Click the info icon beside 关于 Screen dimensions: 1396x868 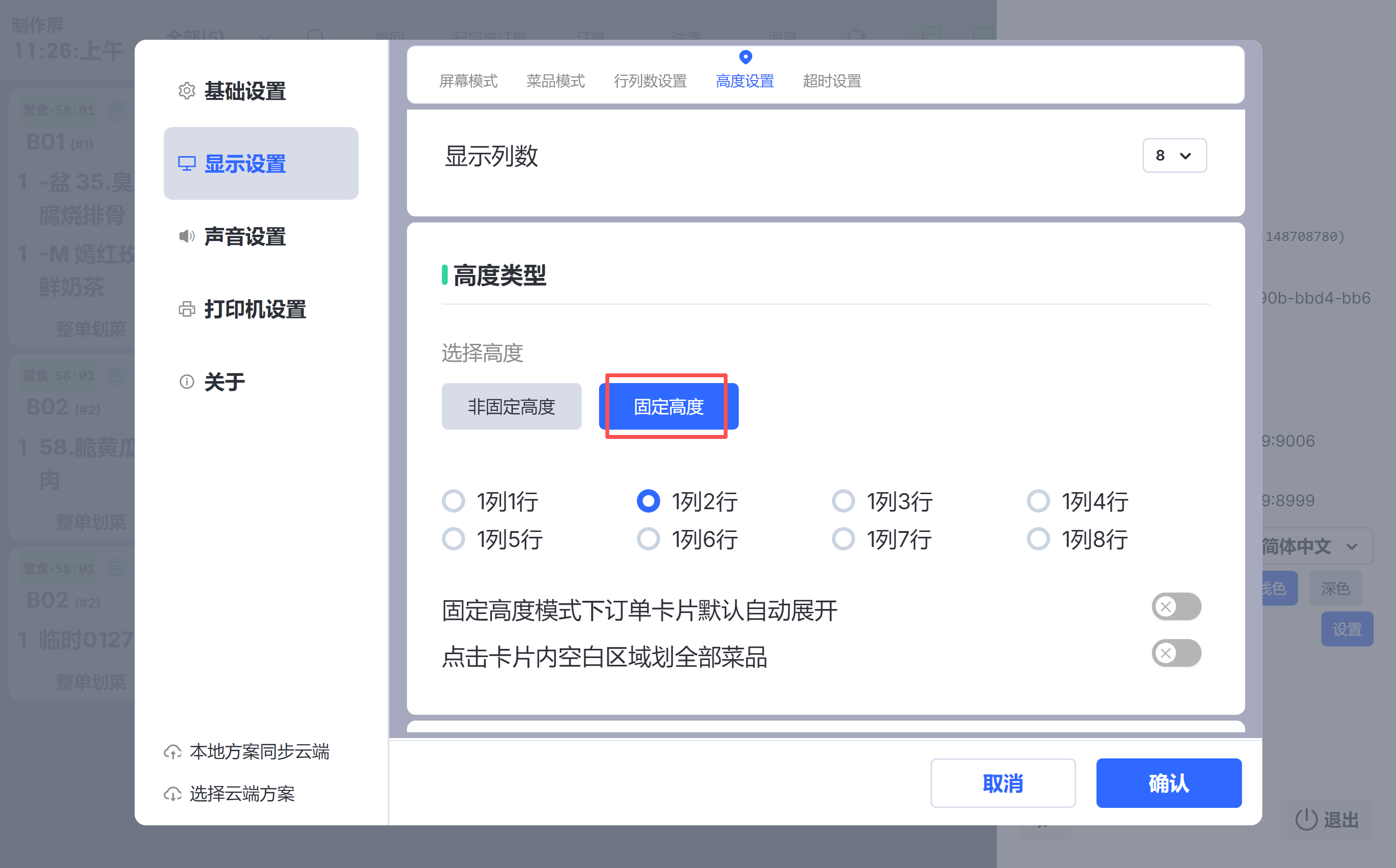[x=187, y=382]
